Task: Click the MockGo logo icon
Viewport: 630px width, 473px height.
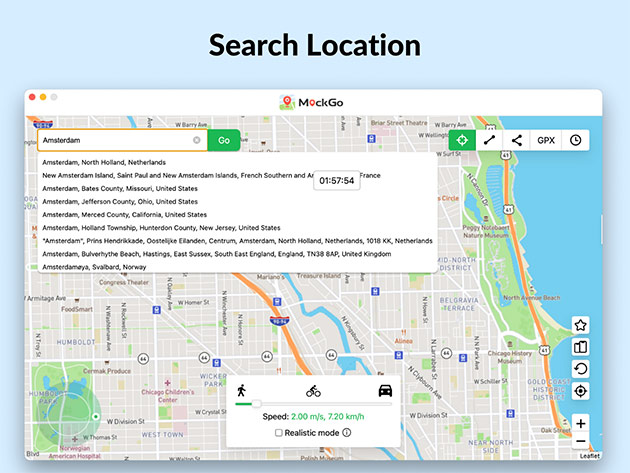Action: pos(287,102)
